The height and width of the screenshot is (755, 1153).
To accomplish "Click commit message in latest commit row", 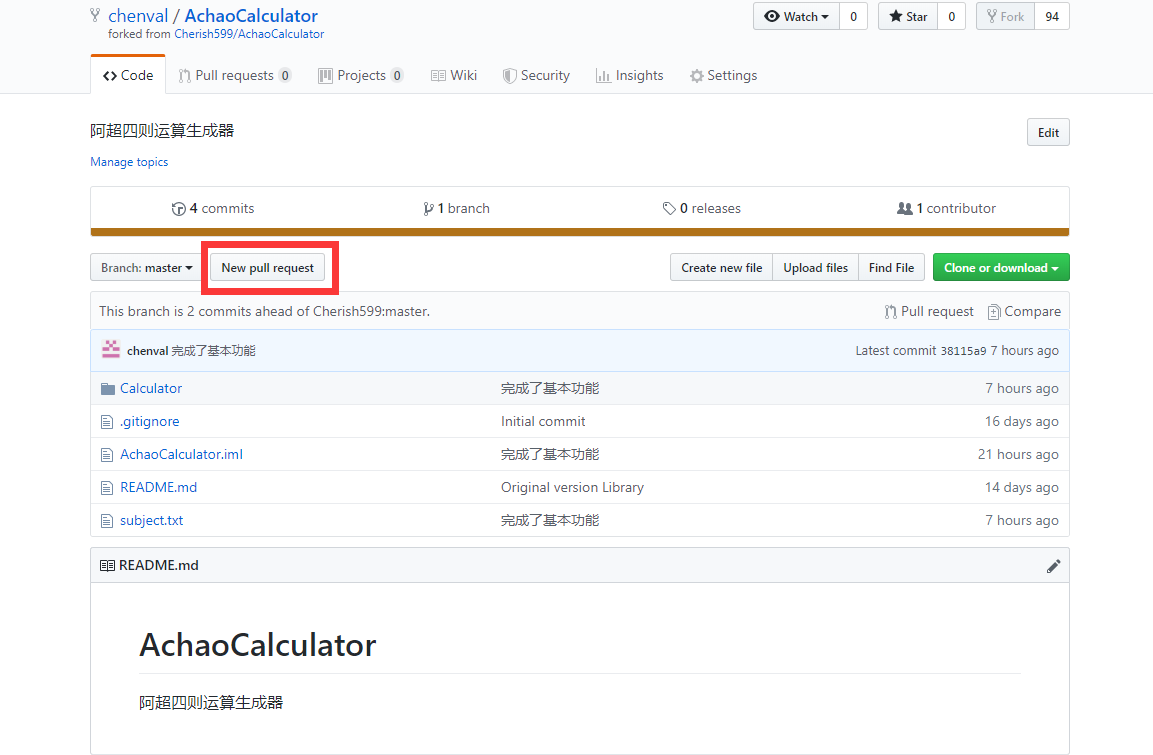I will 213,351.
